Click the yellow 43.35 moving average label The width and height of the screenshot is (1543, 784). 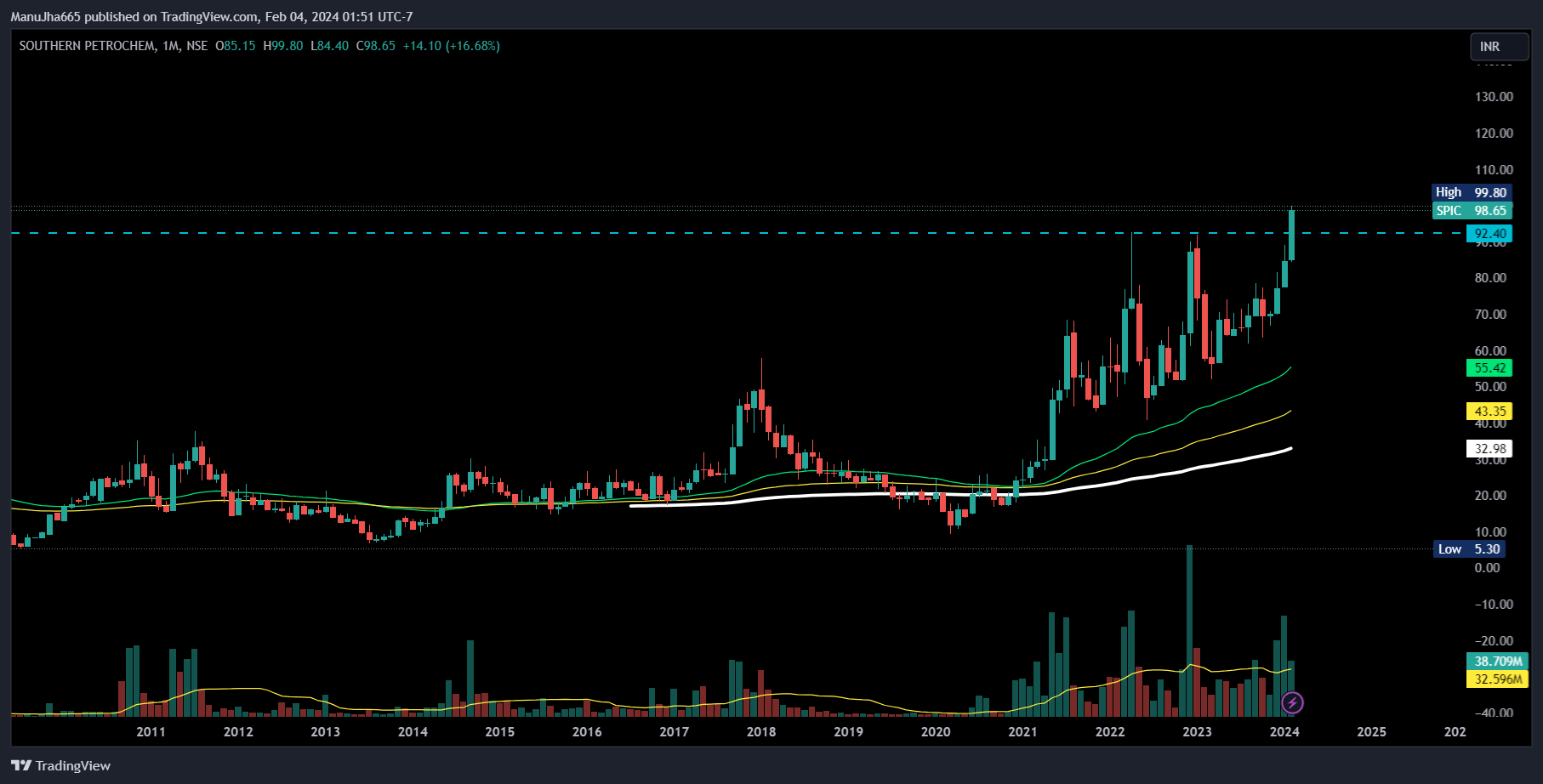pos(1489,412)
